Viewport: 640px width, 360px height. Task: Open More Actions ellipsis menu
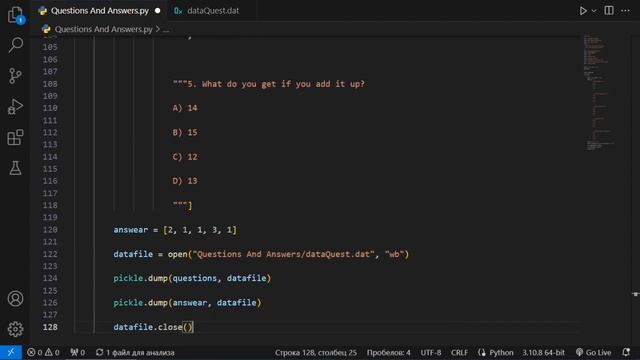(x=625, y=11)
